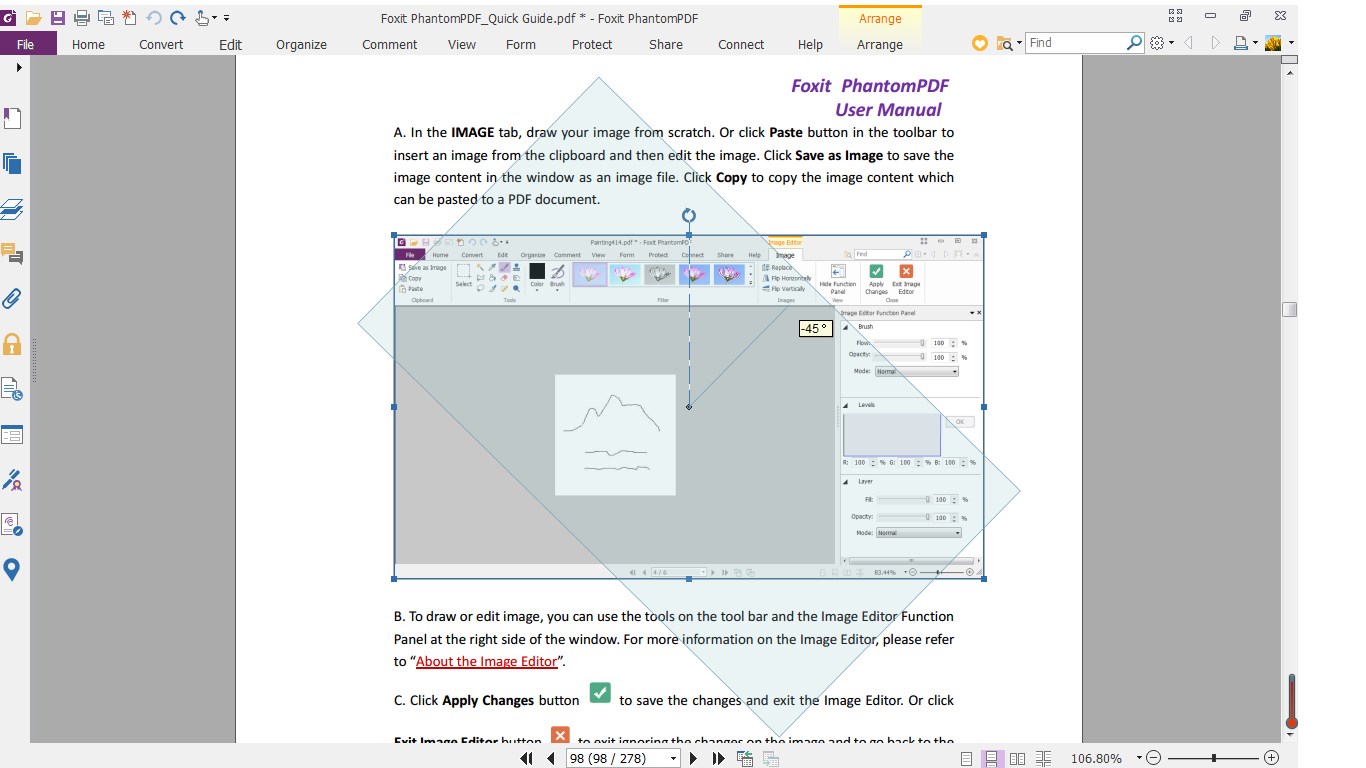
Task: Click the vertical scrollbar thumb
Action: (1290, 310)
